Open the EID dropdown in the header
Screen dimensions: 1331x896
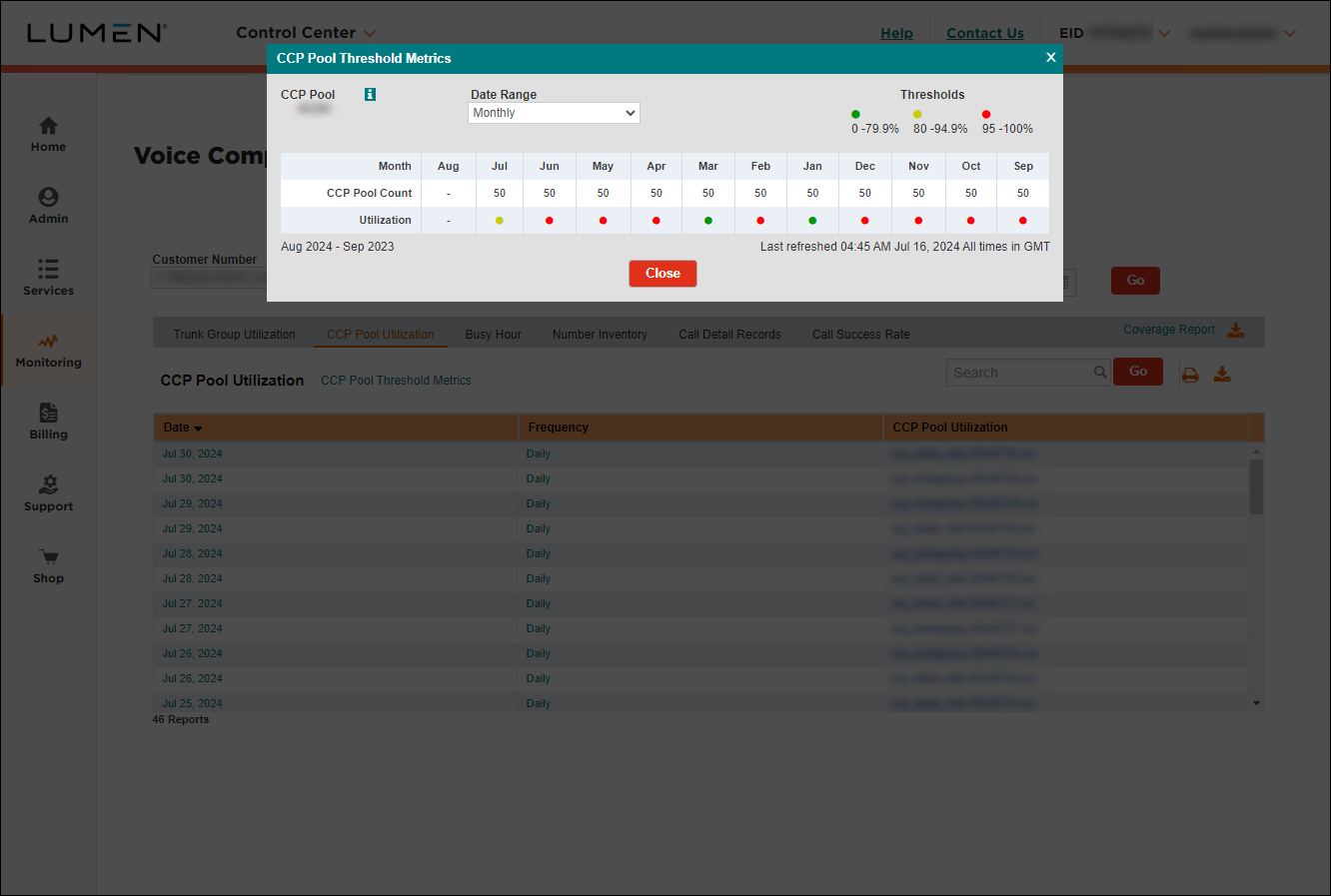[x=1165, y=32]
